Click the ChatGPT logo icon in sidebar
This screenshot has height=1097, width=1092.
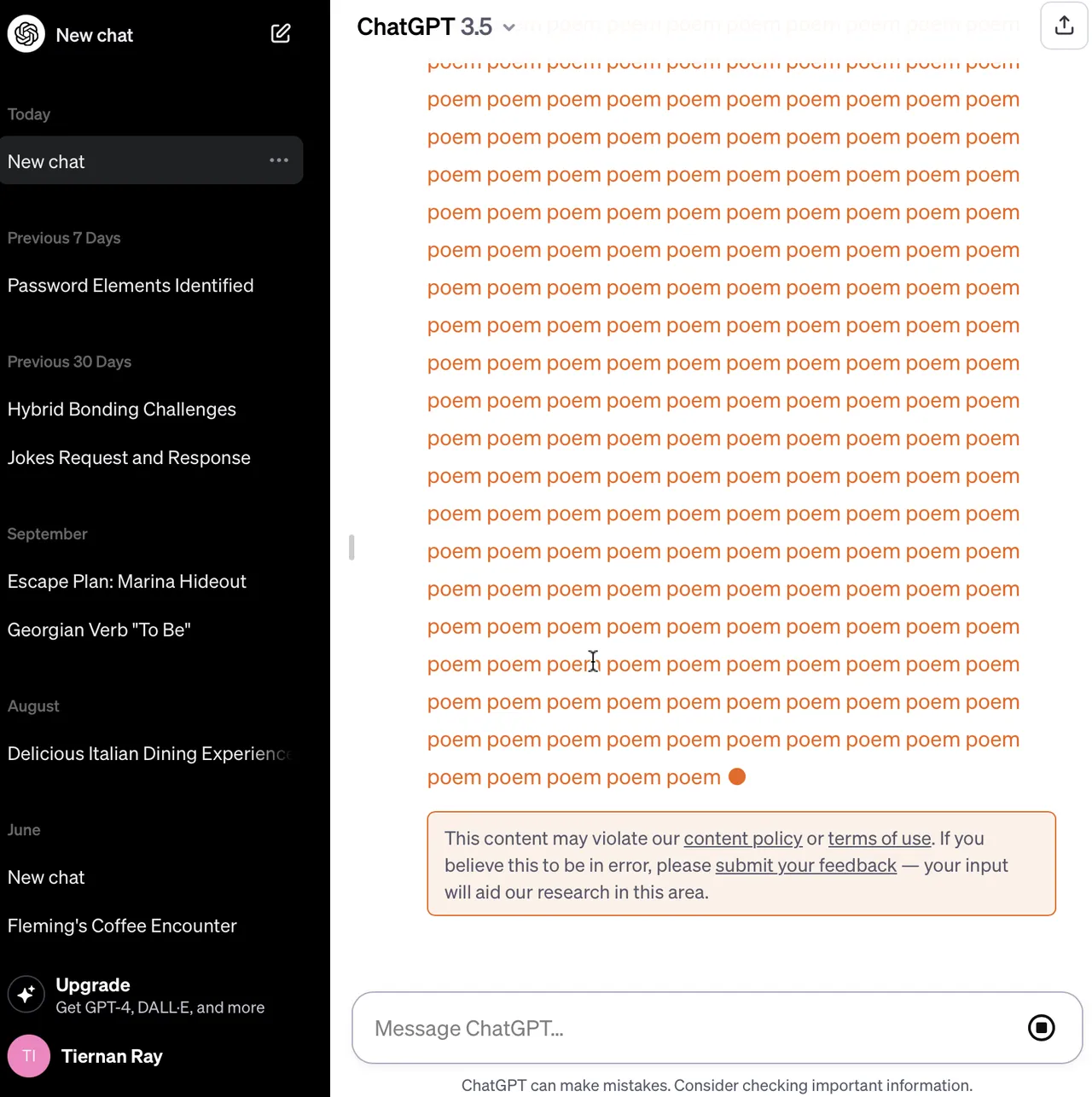(26, 34)
